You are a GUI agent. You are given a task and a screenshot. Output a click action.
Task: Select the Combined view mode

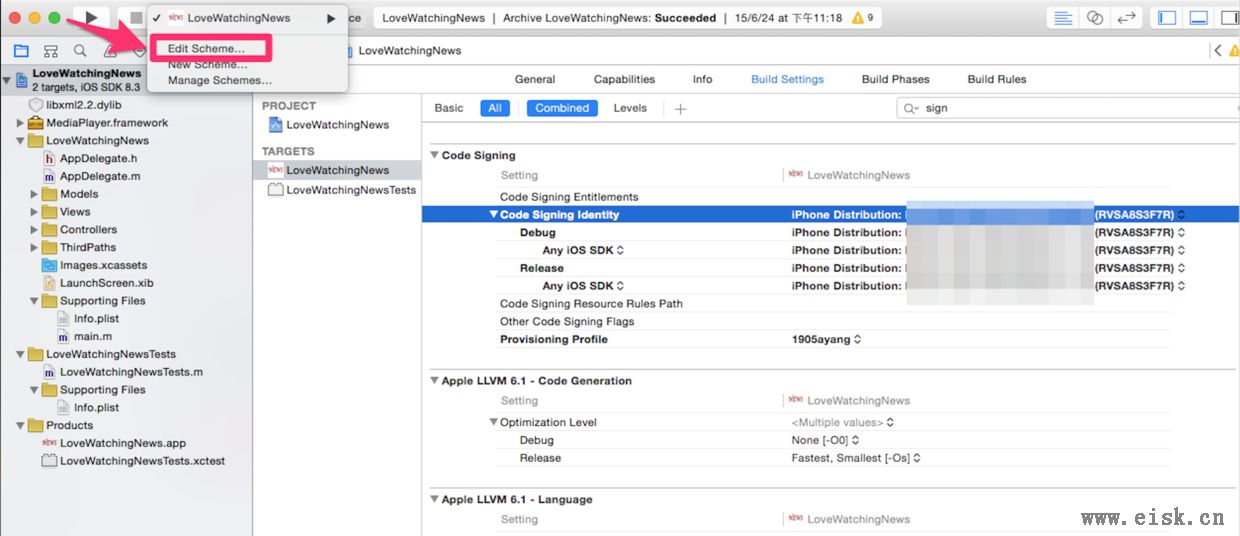point(562,108)
